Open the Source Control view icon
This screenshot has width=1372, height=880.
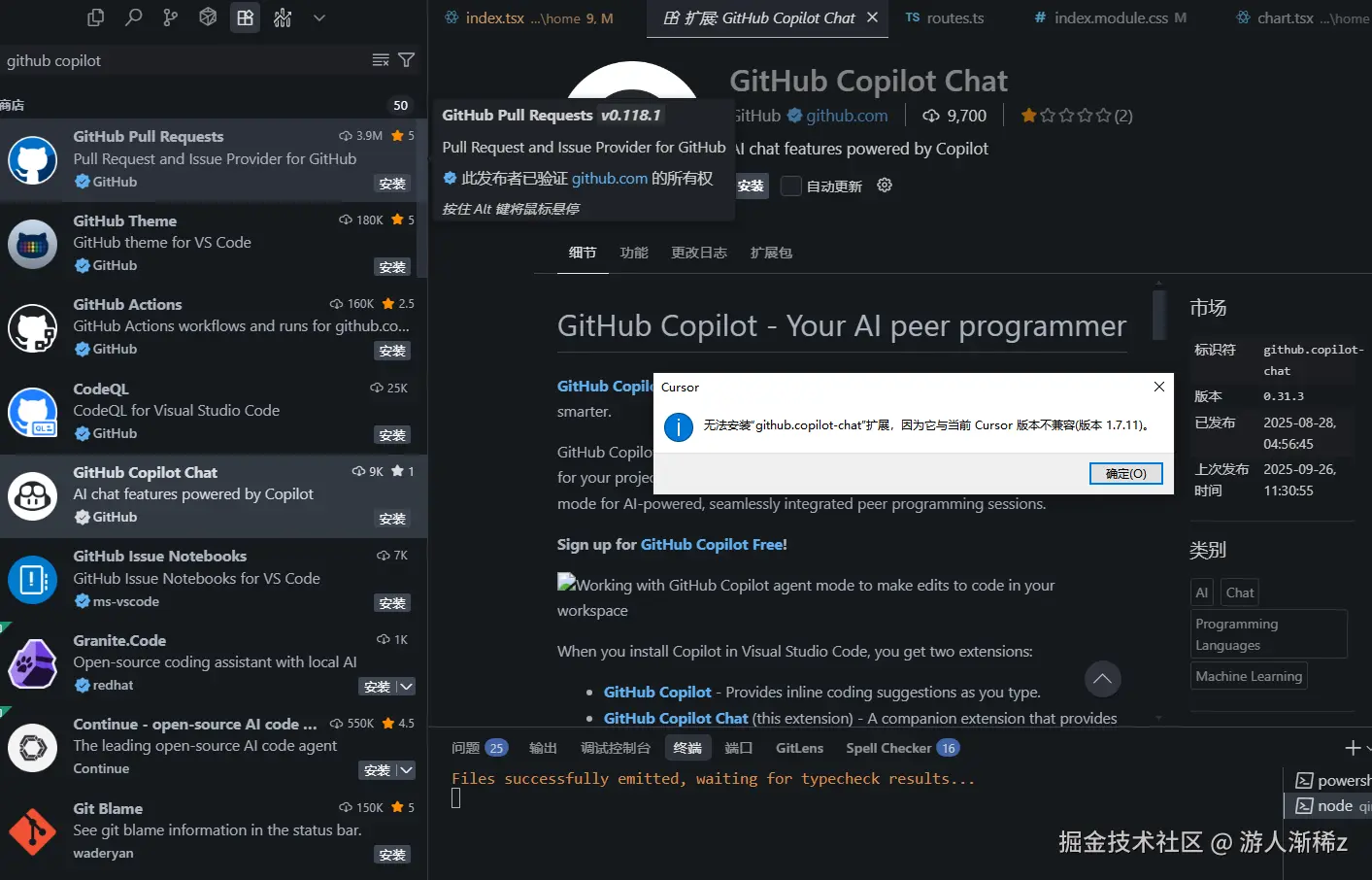170,17
